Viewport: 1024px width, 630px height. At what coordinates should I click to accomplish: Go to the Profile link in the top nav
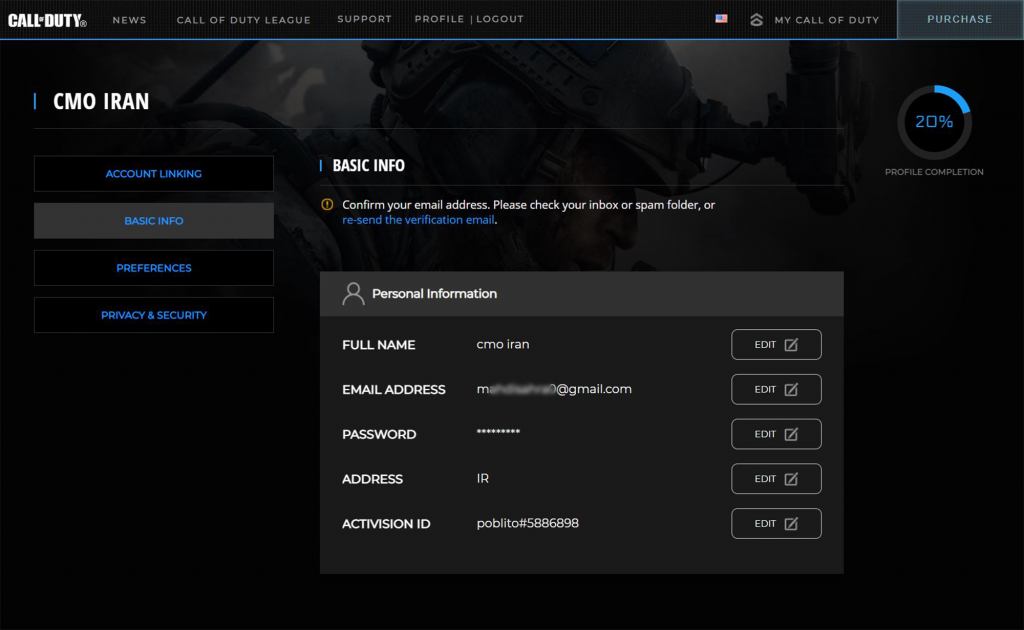click(440, 19)
